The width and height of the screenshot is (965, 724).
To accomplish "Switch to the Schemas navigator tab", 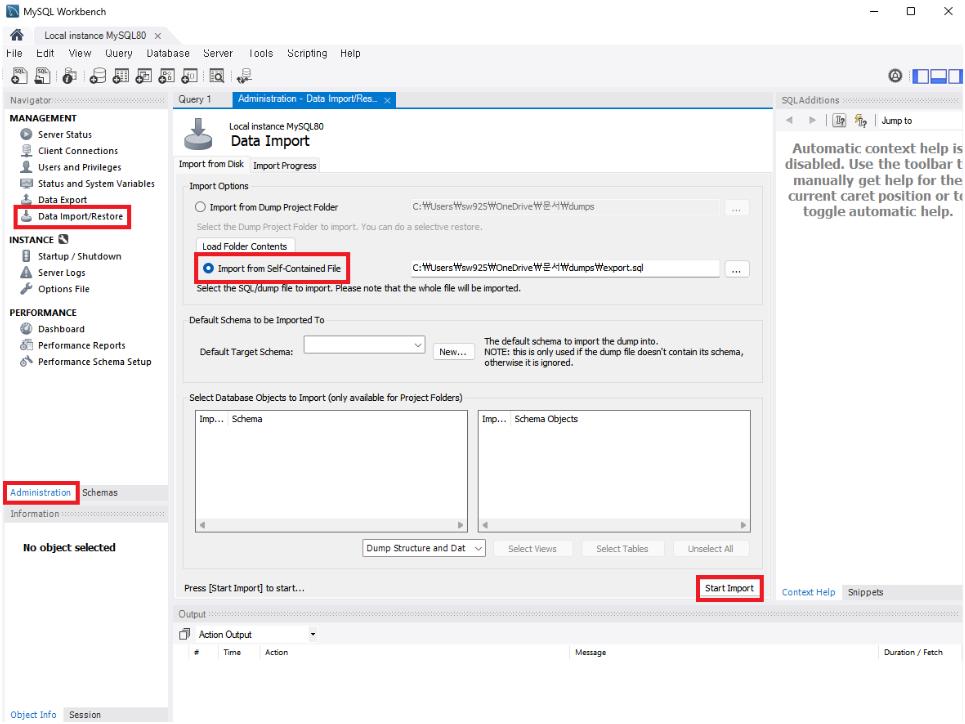I will tap(100, 493).
